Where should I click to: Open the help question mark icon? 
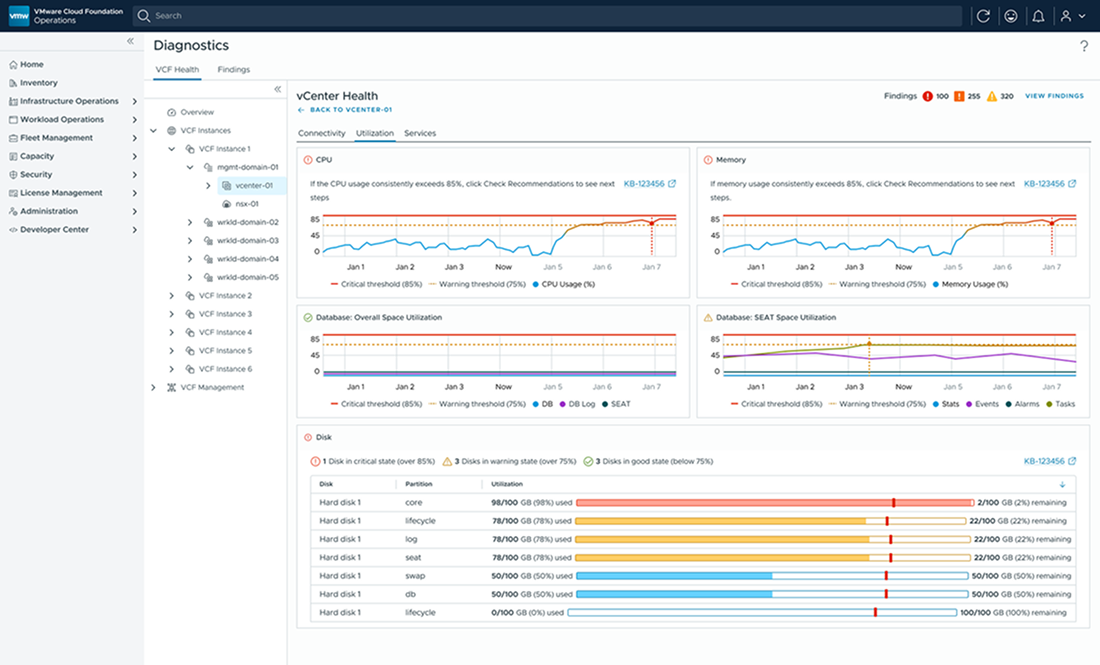[x=1084, y=46]
